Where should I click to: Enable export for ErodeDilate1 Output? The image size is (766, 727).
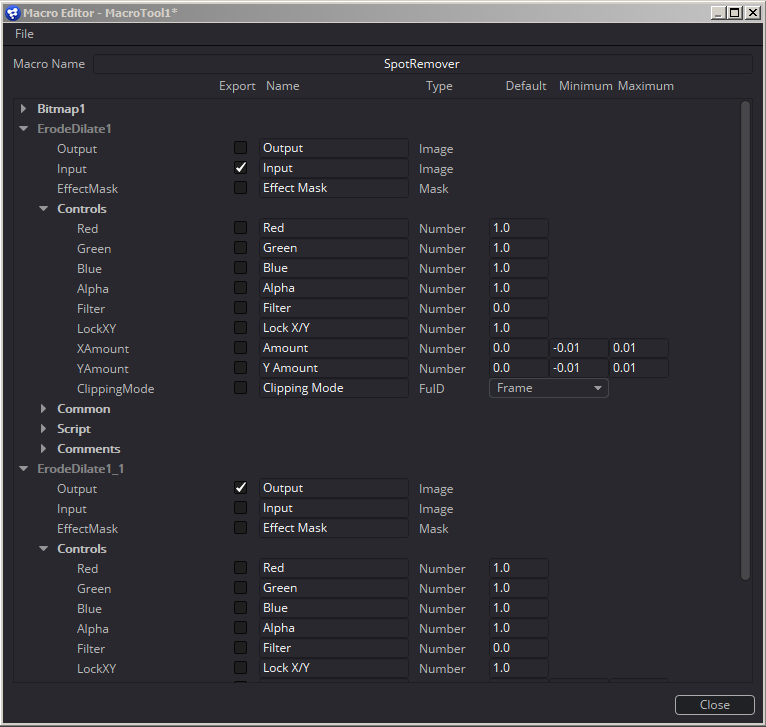point(240,148)
